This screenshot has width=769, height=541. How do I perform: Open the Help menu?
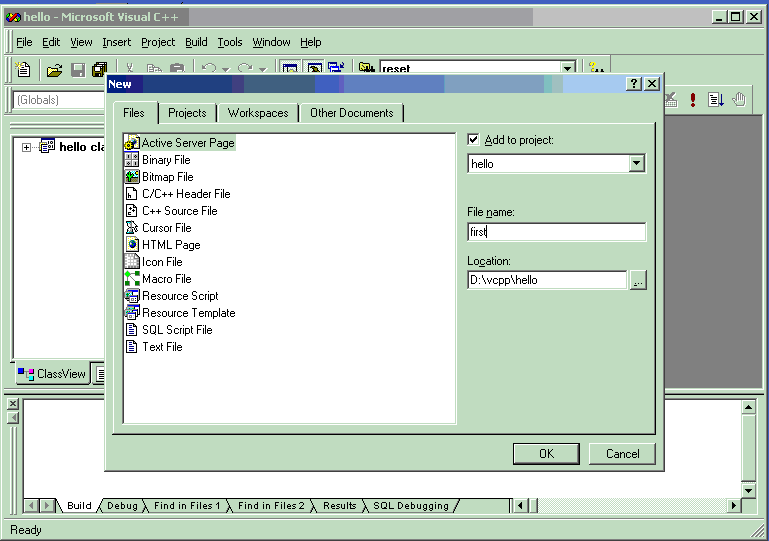310,42
